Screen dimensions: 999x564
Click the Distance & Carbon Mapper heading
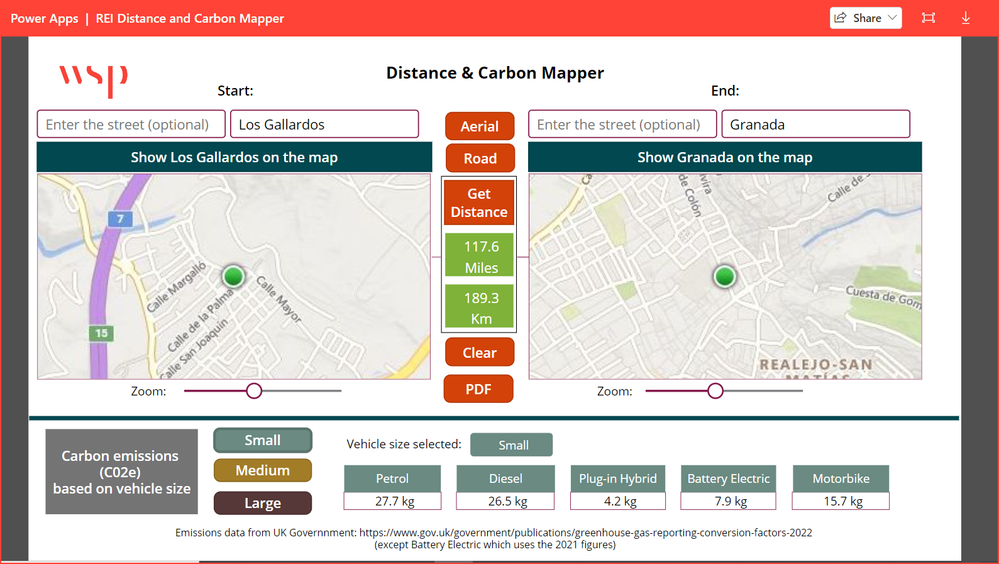[495, 73]
